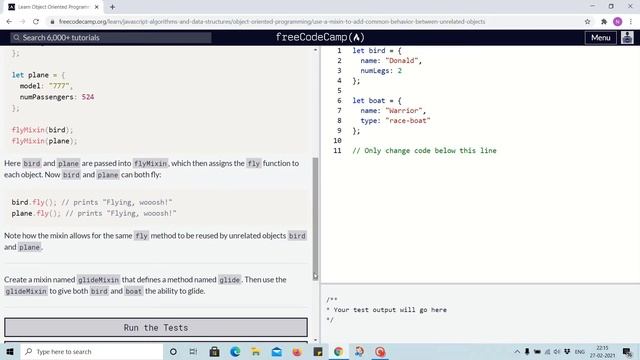Open Dropbox icon in system tray
640x360 pixels.
pyautogui.click(x=567, y=351)
